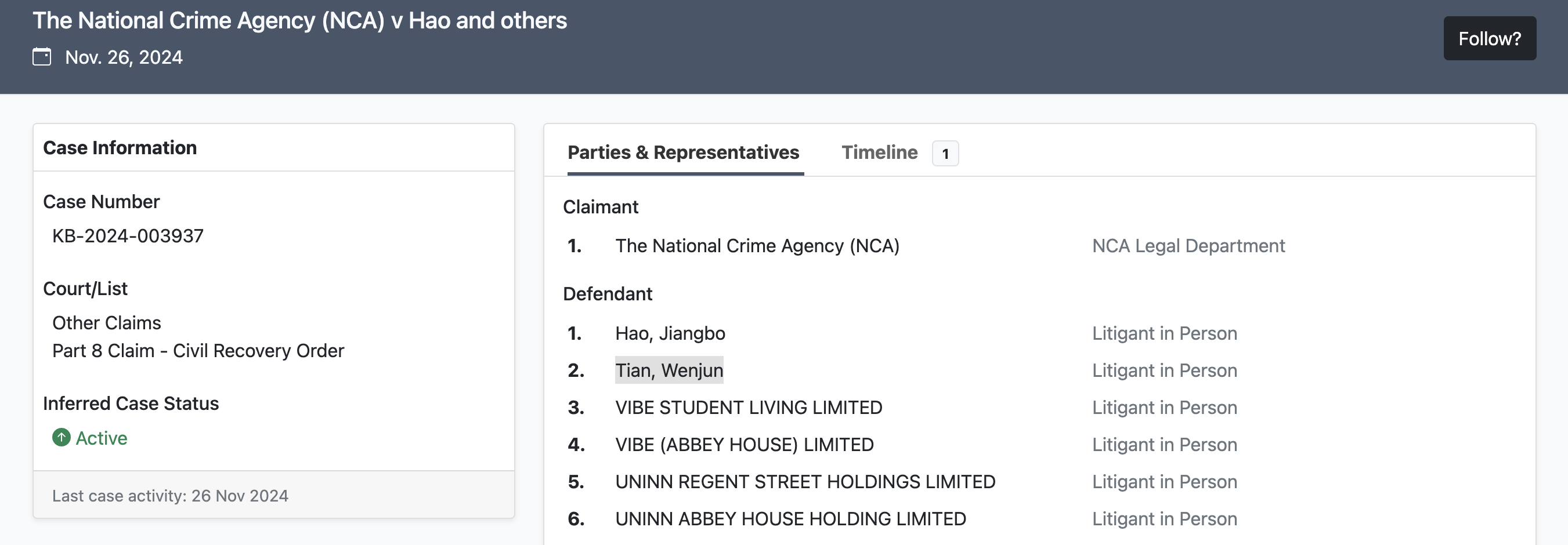This screenshot has width=1568, height=545.
Task: Click VIBE (ABBEY HOUSE) LIMITED entry
Action: click(x=744, y=445)
